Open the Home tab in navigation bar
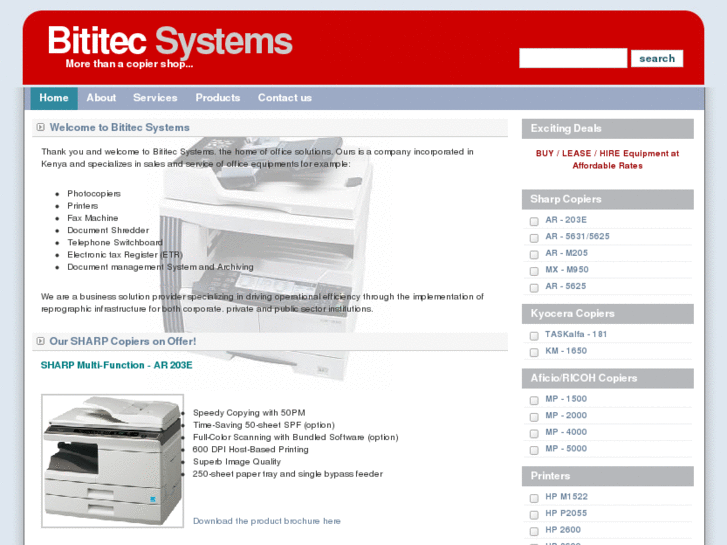727x545 pixels. point(54,98)
